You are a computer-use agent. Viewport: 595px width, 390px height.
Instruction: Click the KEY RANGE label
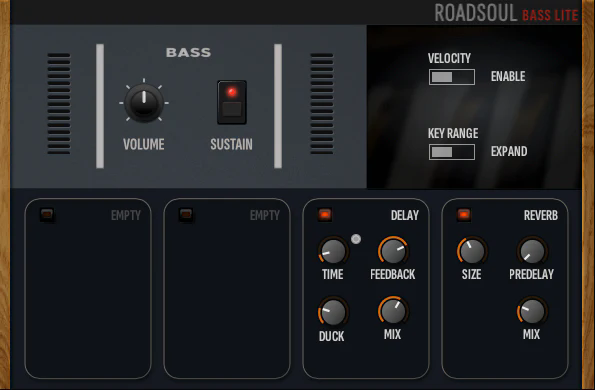pos(453,134)
